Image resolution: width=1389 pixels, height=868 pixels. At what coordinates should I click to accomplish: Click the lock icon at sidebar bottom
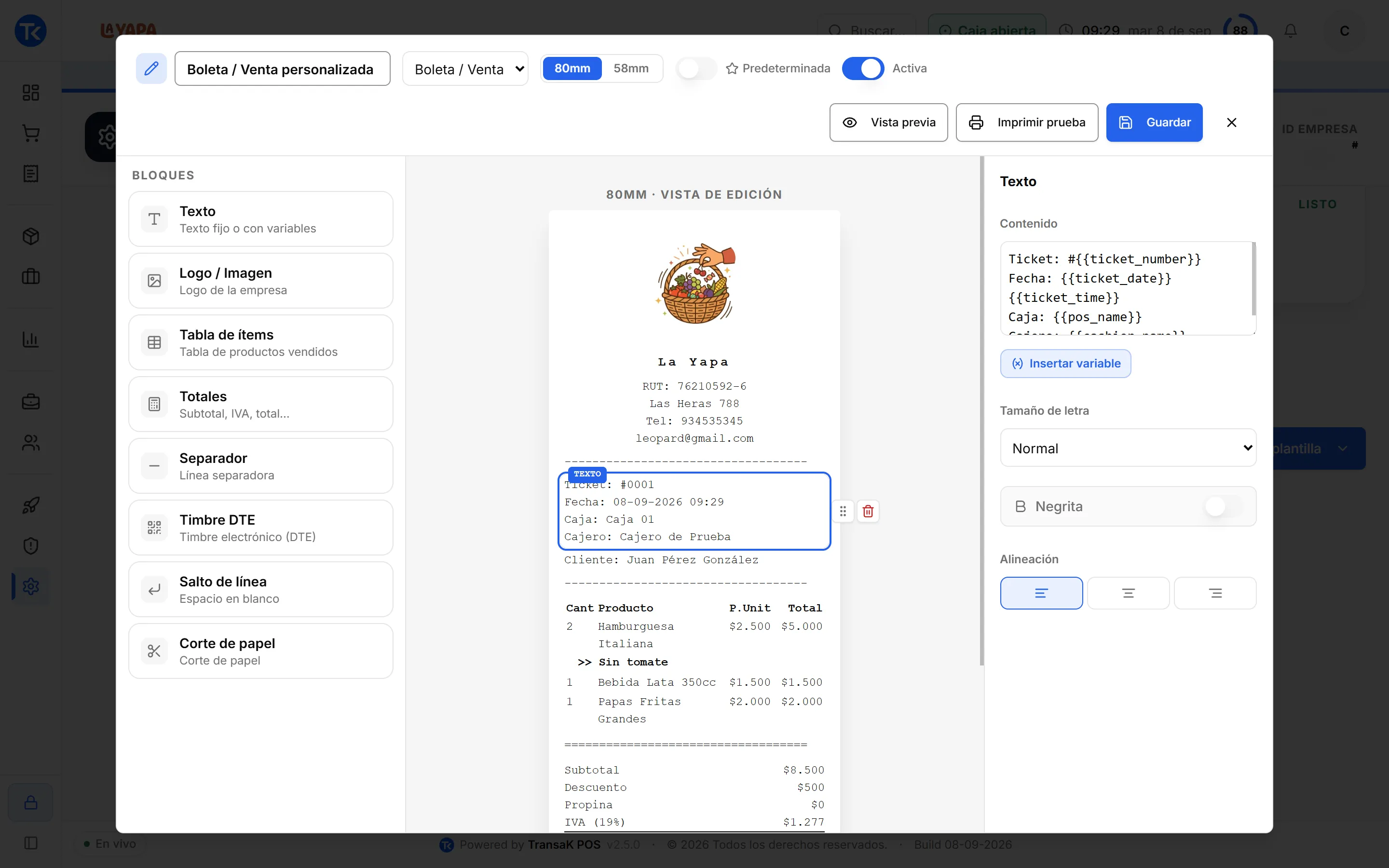30,802
